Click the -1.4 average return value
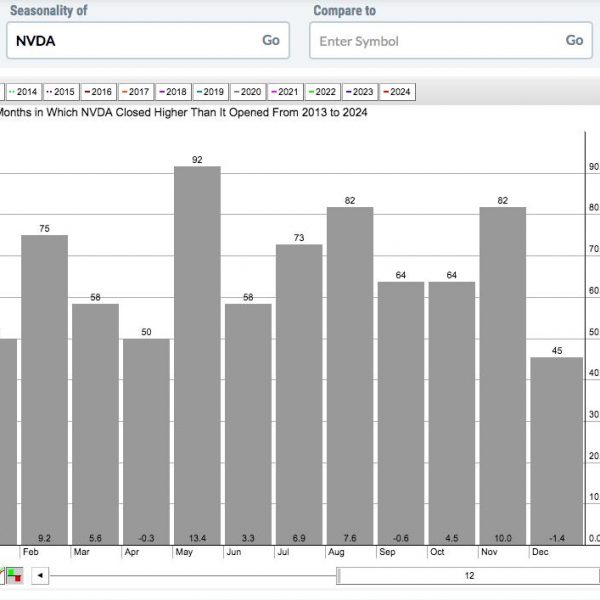Viewport: 600px width, 600px height. (x=557, y=538)
